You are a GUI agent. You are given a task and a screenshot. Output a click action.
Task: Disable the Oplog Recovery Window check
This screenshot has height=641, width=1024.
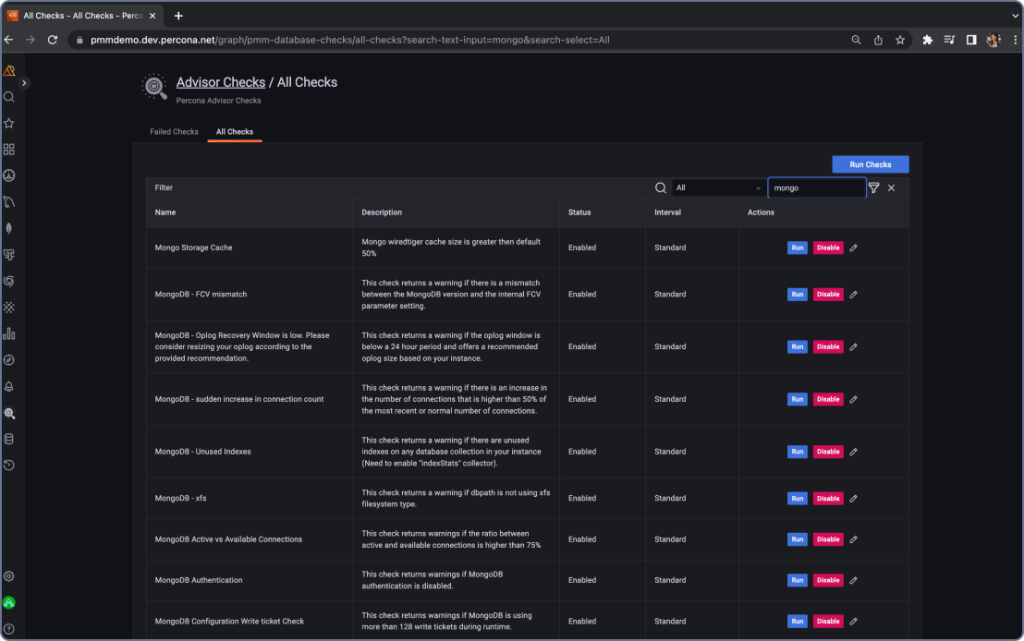pos(827,347)
